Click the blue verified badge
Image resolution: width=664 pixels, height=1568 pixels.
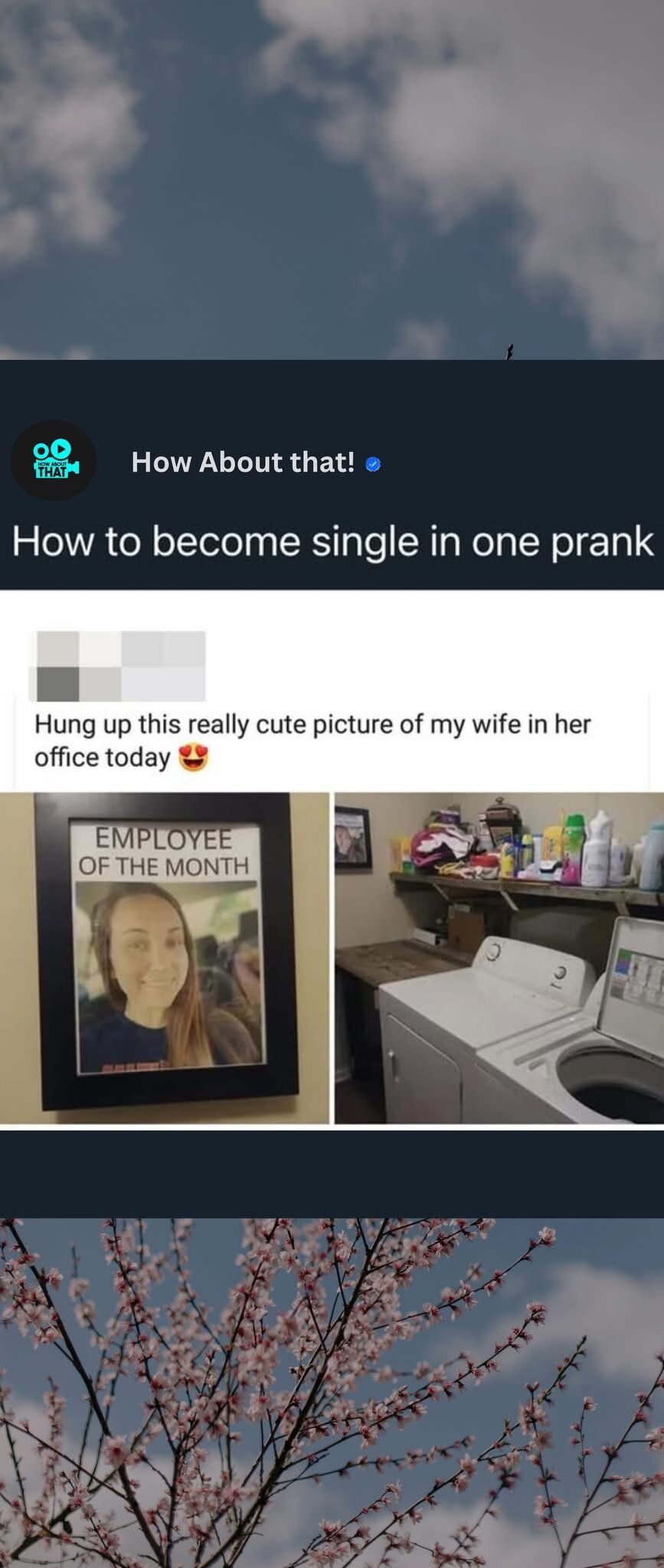click(x=373, y=464)
